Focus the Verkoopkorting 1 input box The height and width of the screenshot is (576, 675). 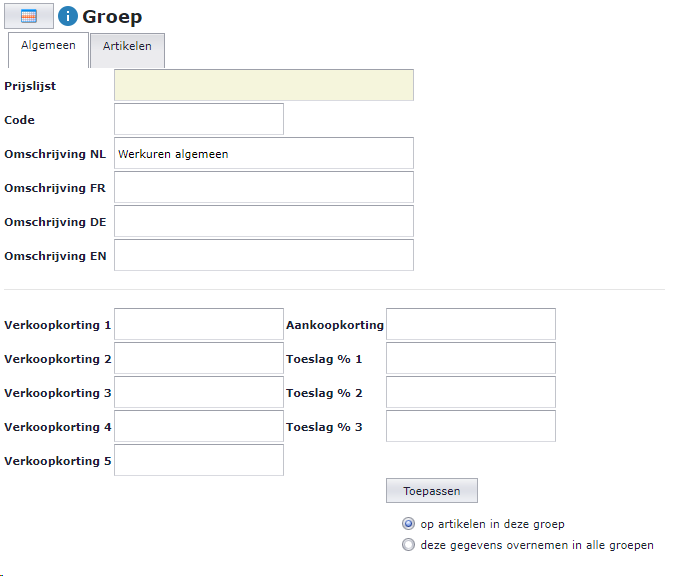pyautogui.click(x=199, y=324)
